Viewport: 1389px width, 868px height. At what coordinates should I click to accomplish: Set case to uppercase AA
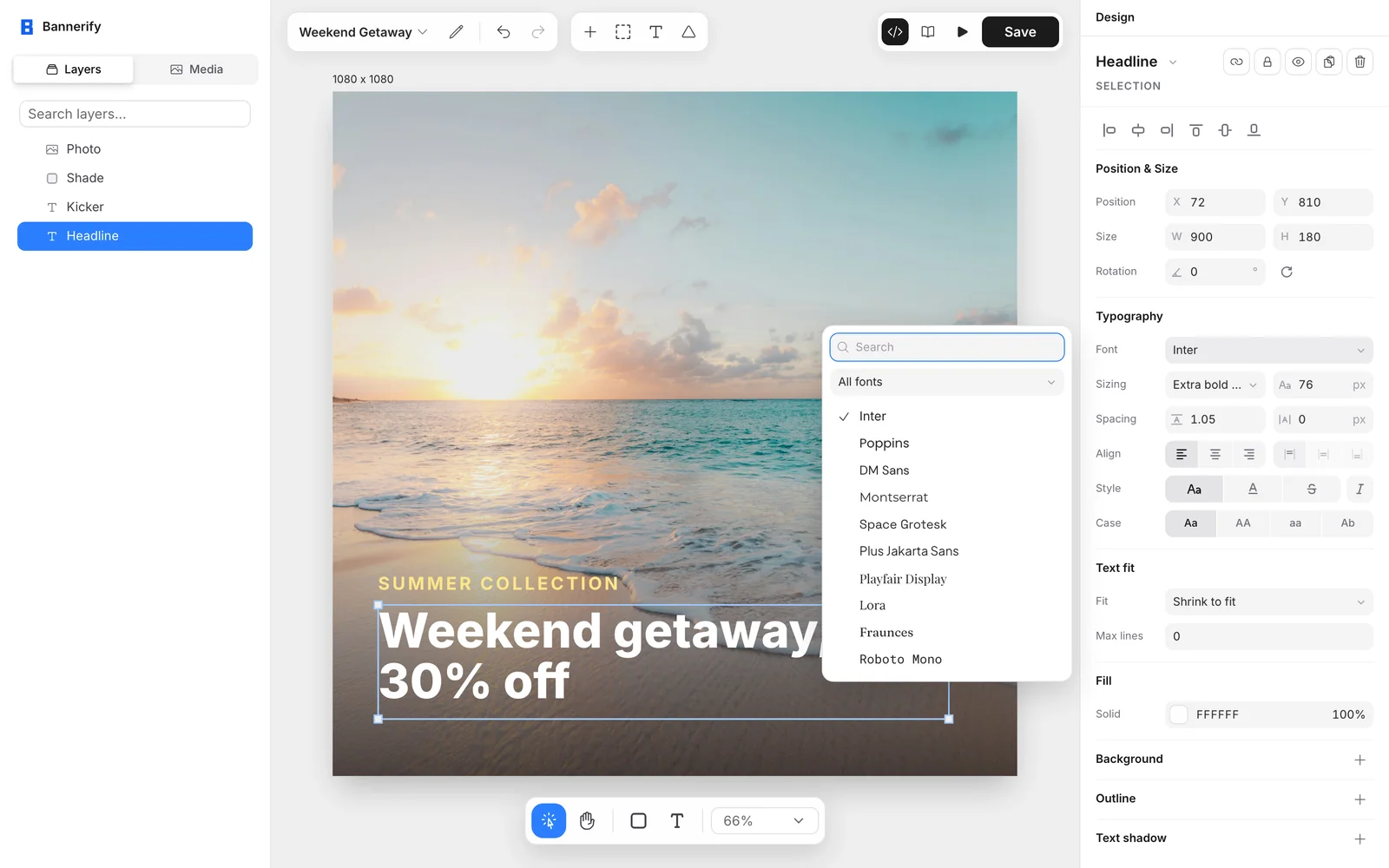1243,523
